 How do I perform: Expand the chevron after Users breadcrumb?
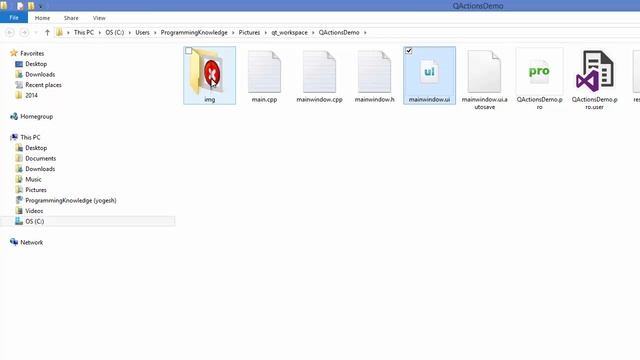click(x=155, y=32)
